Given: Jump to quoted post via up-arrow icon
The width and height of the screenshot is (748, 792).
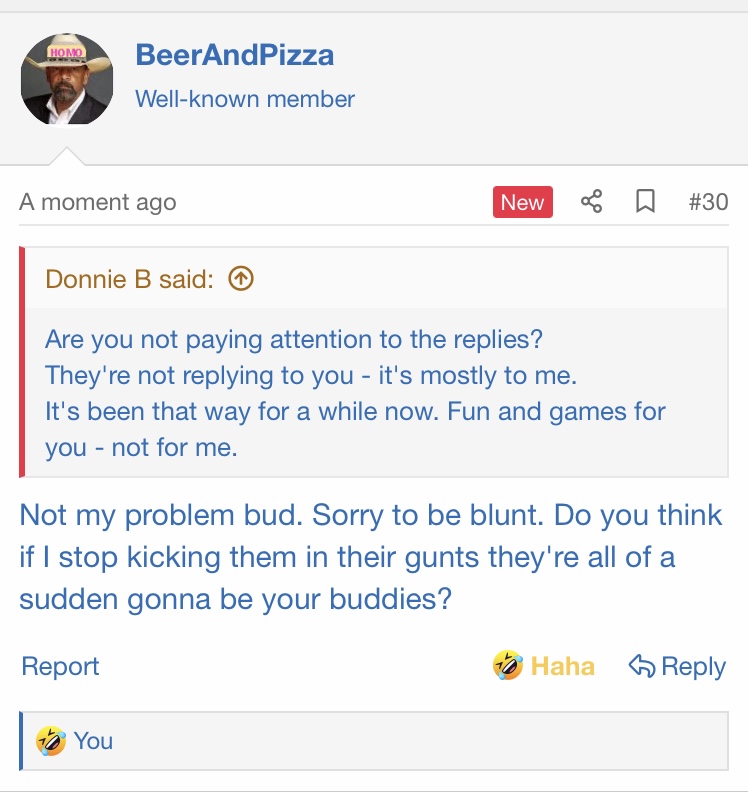Looking at the screenshot, I should click(x=241, y=279).
